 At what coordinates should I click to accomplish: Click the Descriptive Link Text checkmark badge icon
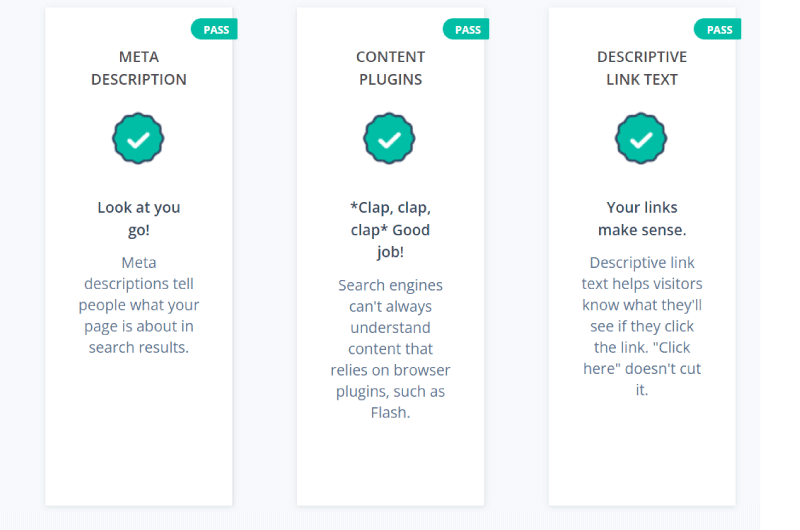641,139
